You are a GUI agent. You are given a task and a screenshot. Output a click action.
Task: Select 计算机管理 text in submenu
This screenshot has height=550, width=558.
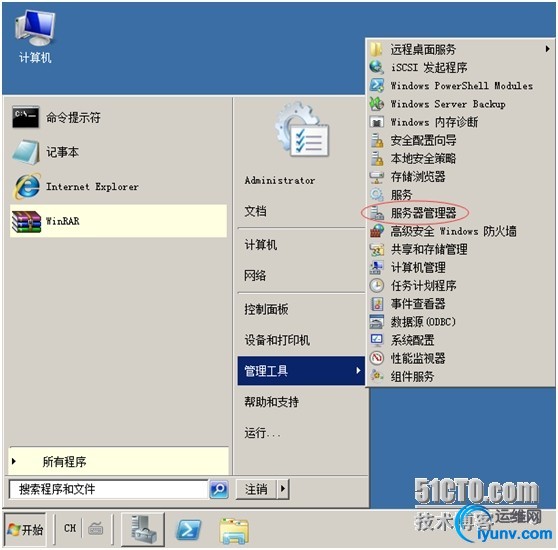(418, 267)
